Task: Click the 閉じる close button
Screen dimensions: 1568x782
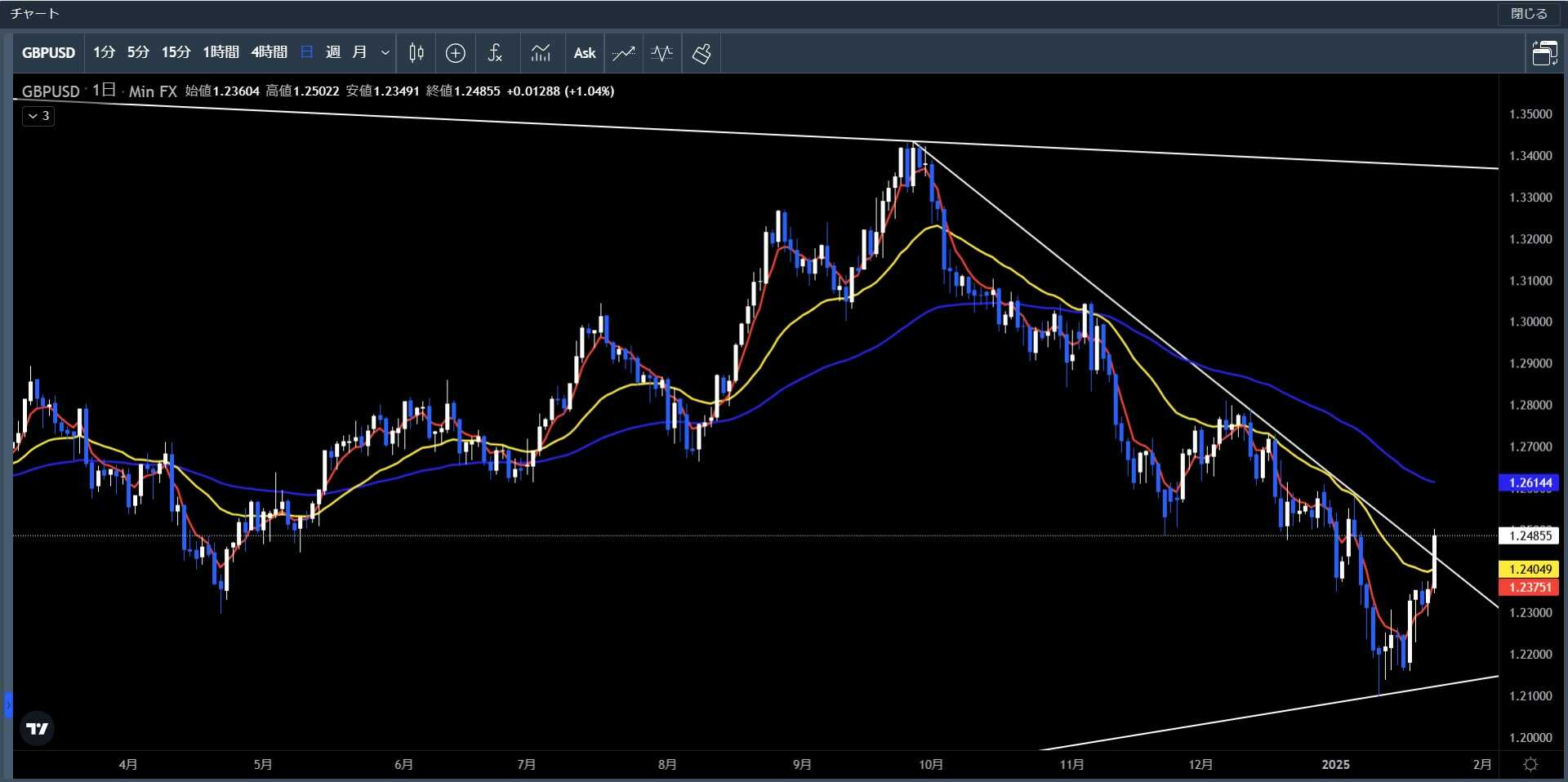Action: click(1529, 14)
